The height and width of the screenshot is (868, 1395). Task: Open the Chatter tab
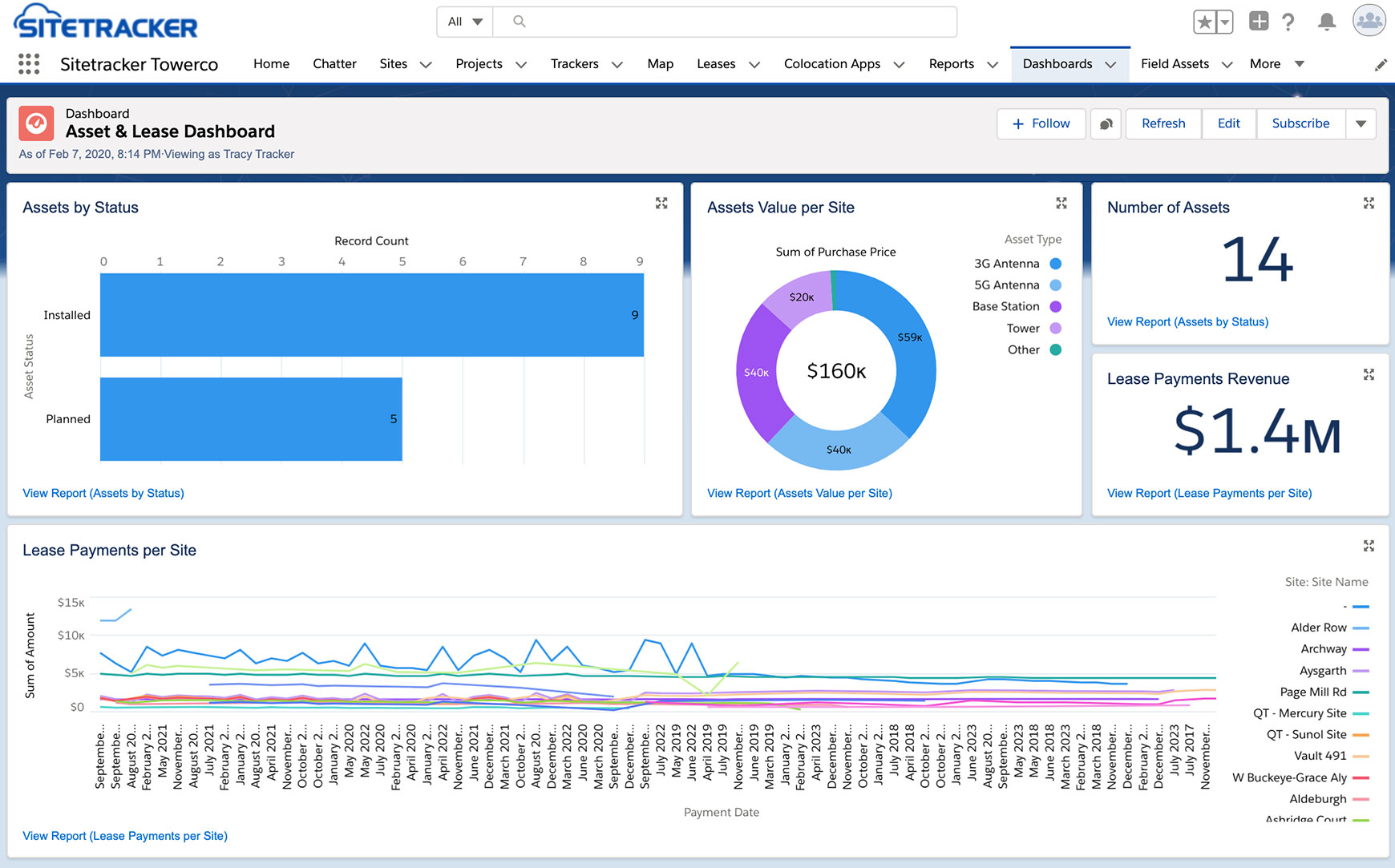(x=334, y=64)
